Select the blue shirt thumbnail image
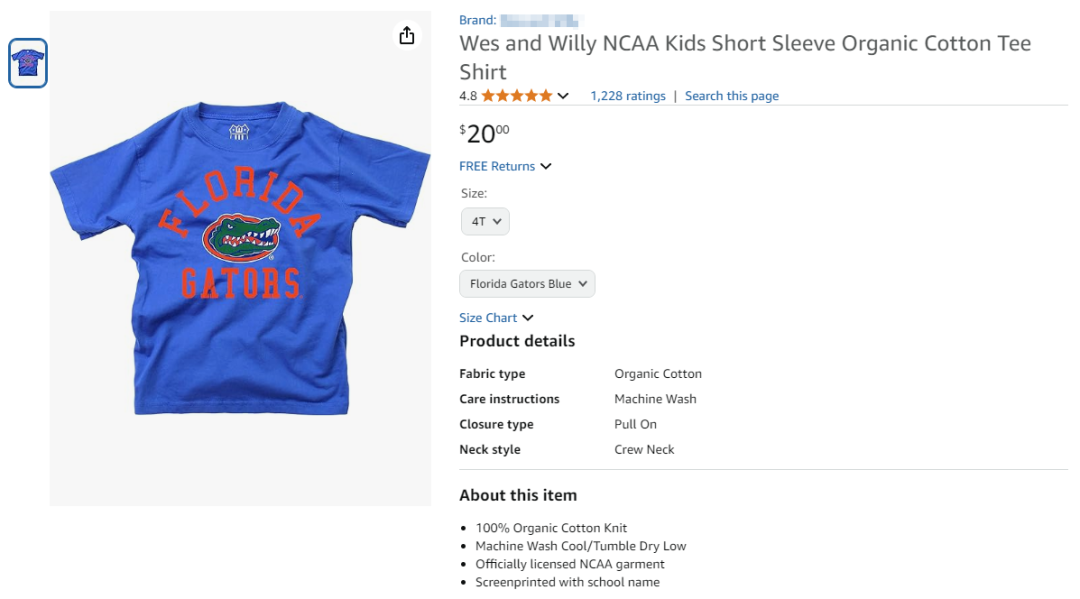This screenshot has width=1080, height=599. [28, 63]
